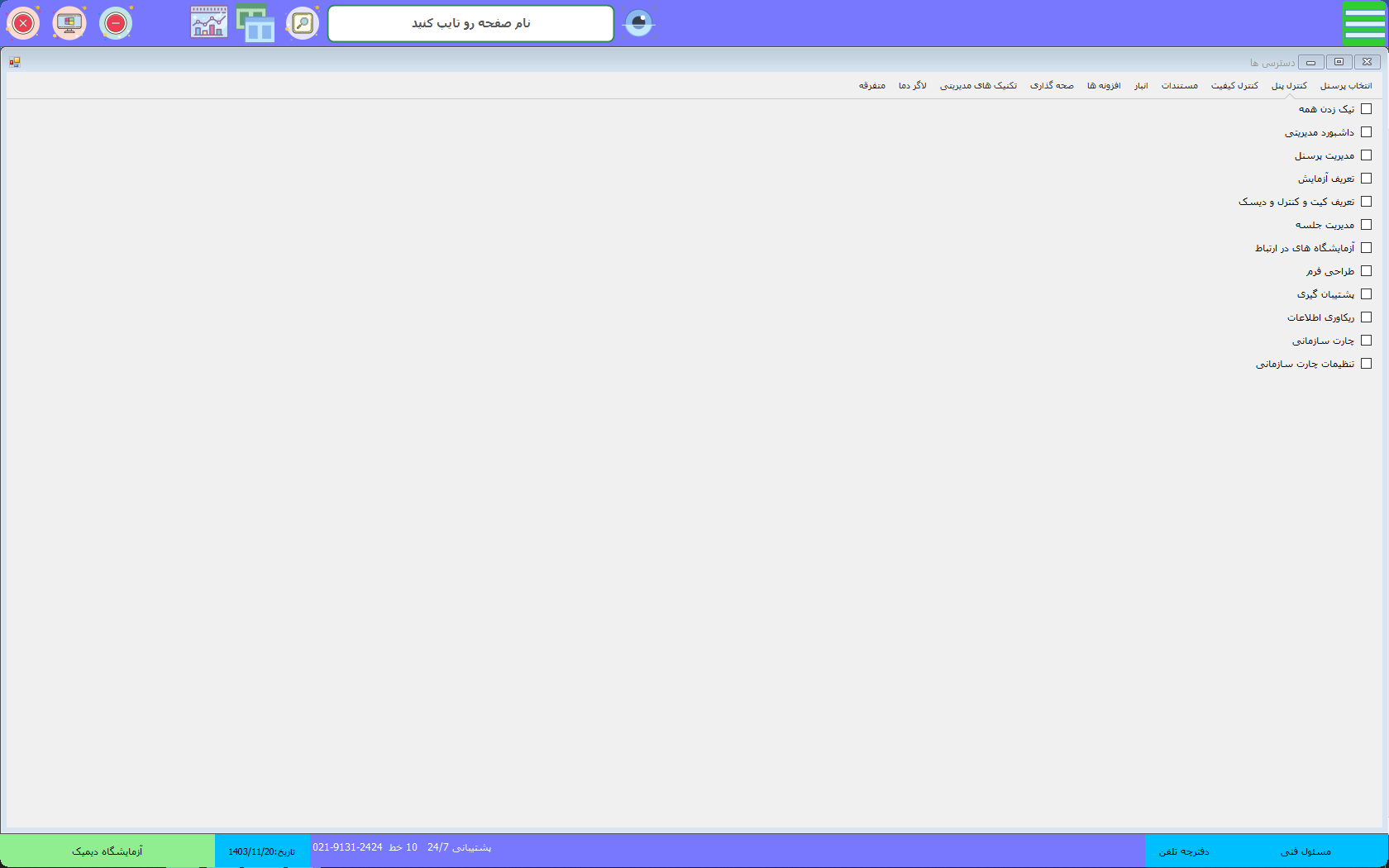Open the chart statistics icon
The image size is (1389, 868).
209,22
